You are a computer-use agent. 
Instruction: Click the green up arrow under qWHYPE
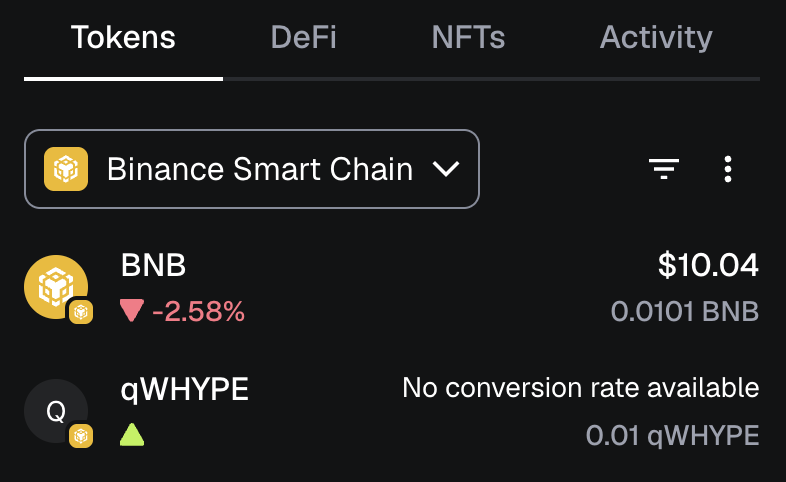click(132, 435)
